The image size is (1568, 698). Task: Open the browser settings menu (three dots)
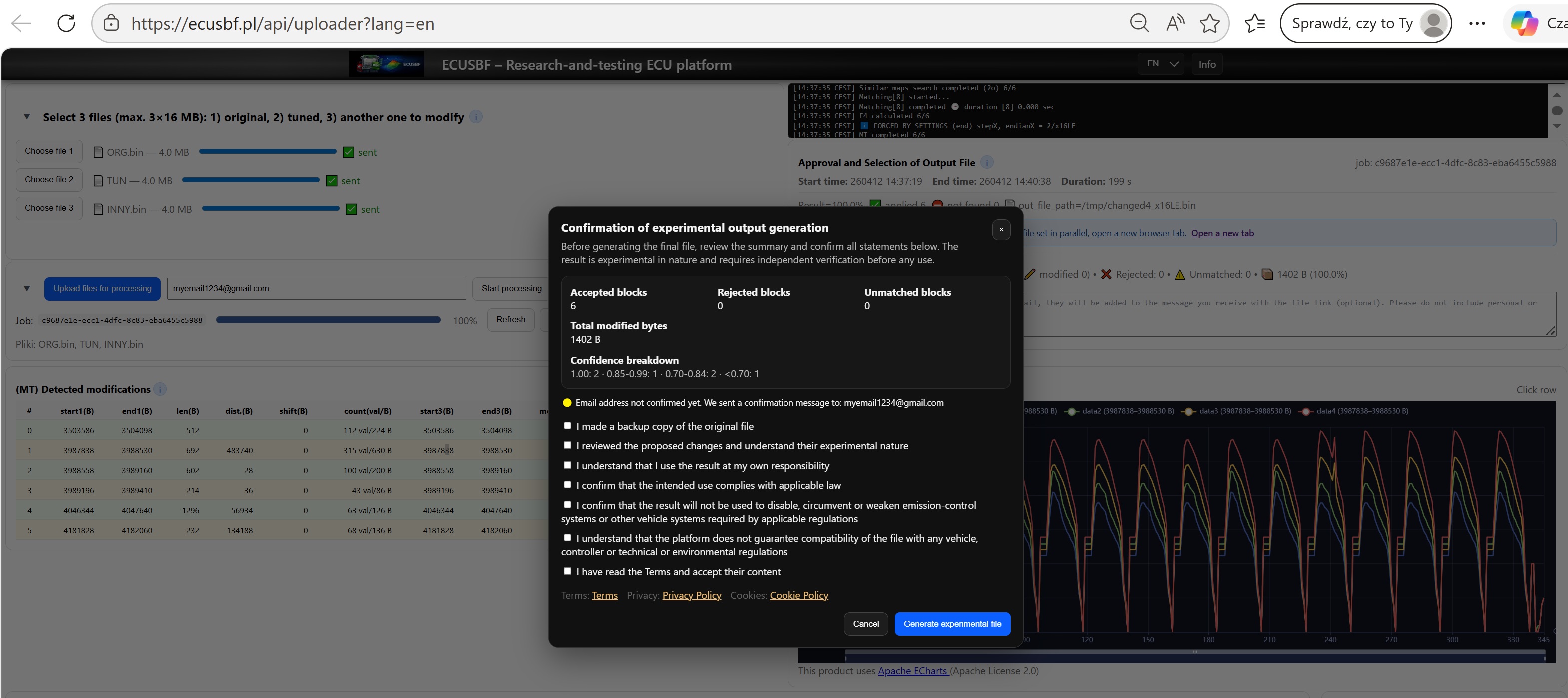click(x=1477, y=23)
